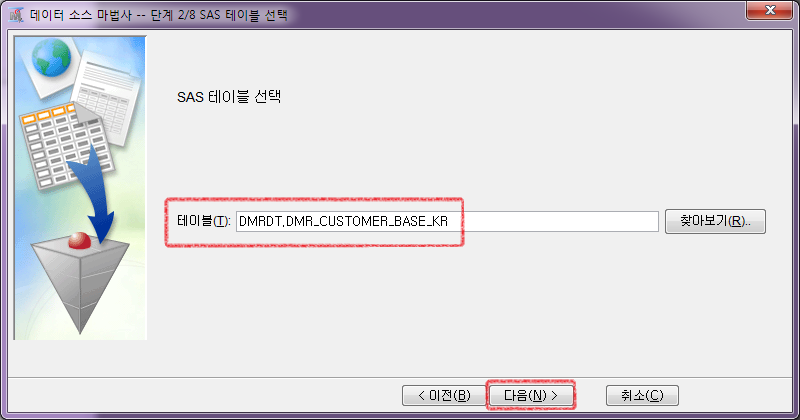Viewport: 800px width, 420px height.
Task: Cancel the wizard with 취소(C)
Action: tap(642, 395)
